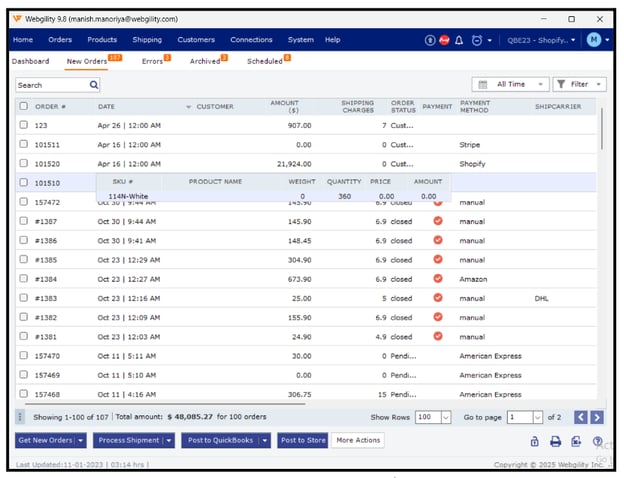
Task: Click the search magnifier icon
Action: (94, 85)
